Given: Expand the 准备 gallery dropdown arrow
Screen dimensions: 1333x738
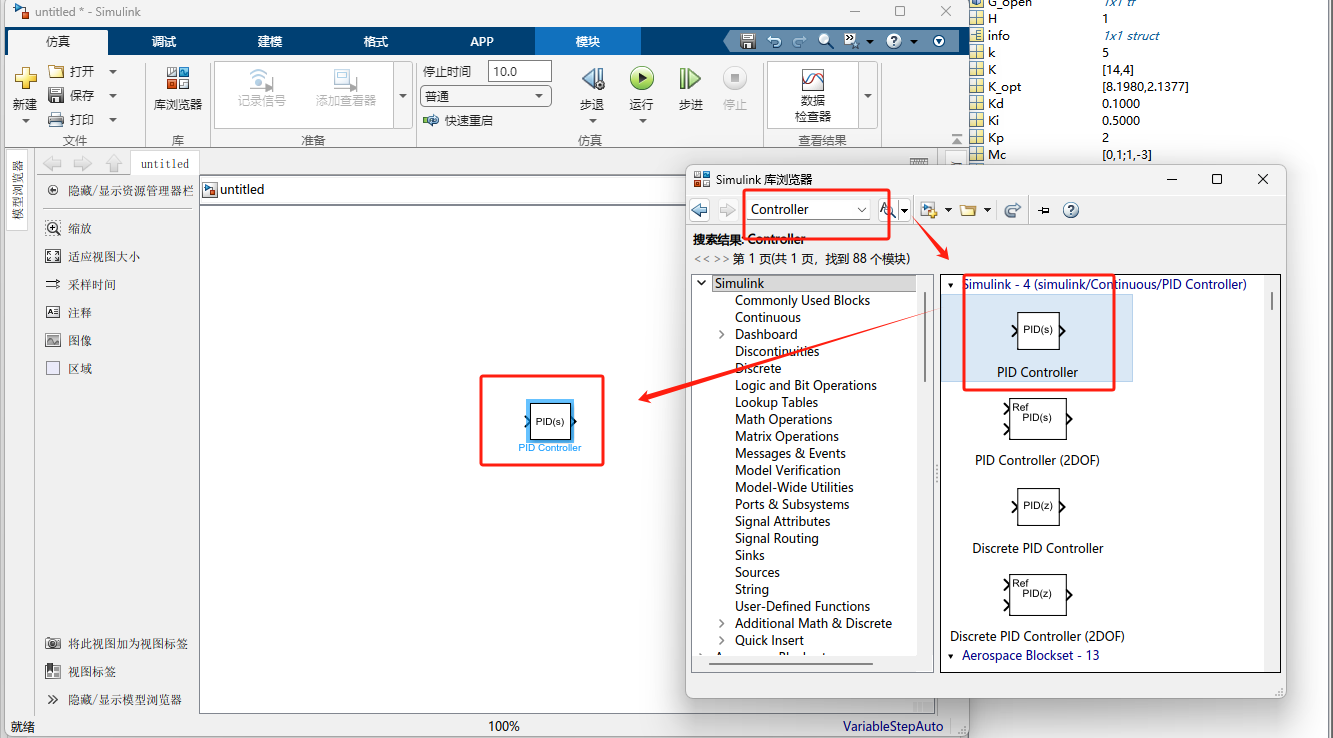Looking at the screenshot, I should [x=403, y=96].
